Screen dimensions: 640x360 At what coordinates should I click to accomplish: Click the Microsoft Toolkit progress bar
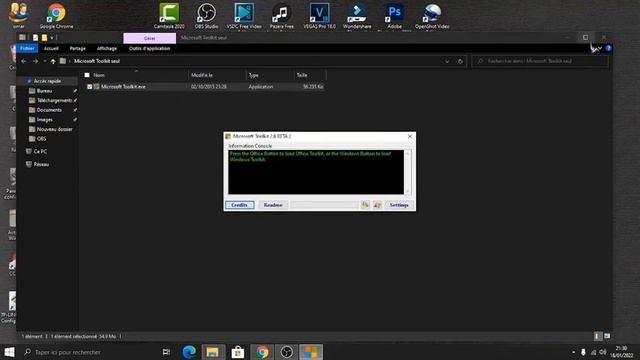tap(324, 205)
